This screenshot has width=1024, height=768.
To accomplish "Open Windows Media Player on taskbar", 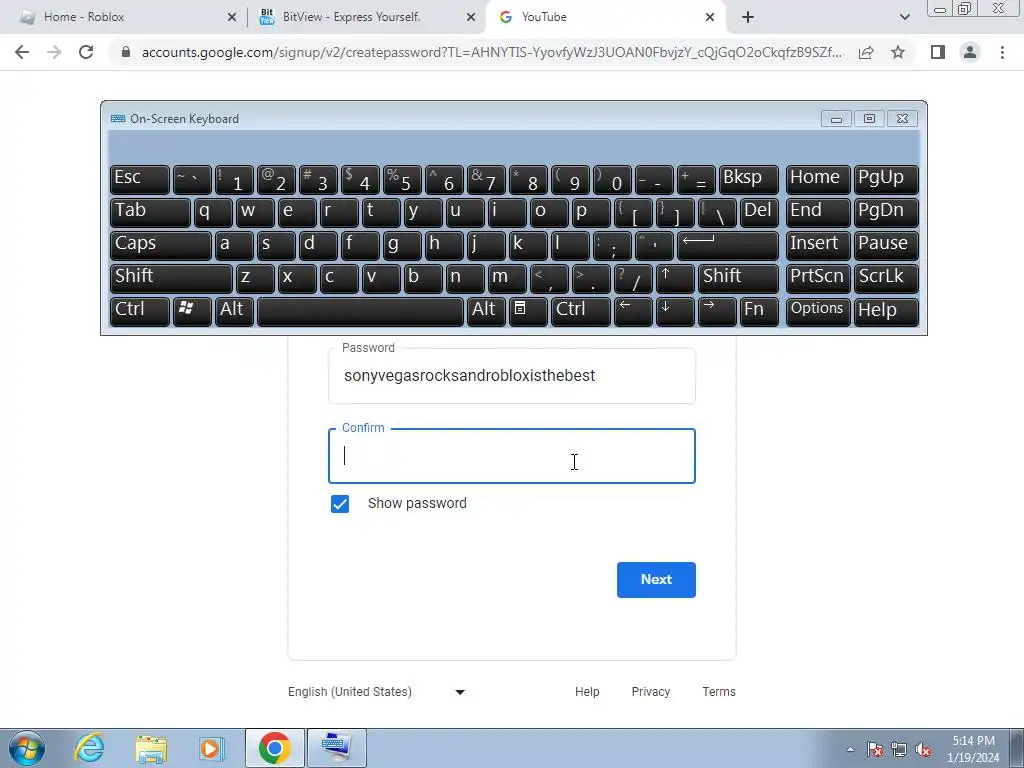I will click(x=211, y=748).
